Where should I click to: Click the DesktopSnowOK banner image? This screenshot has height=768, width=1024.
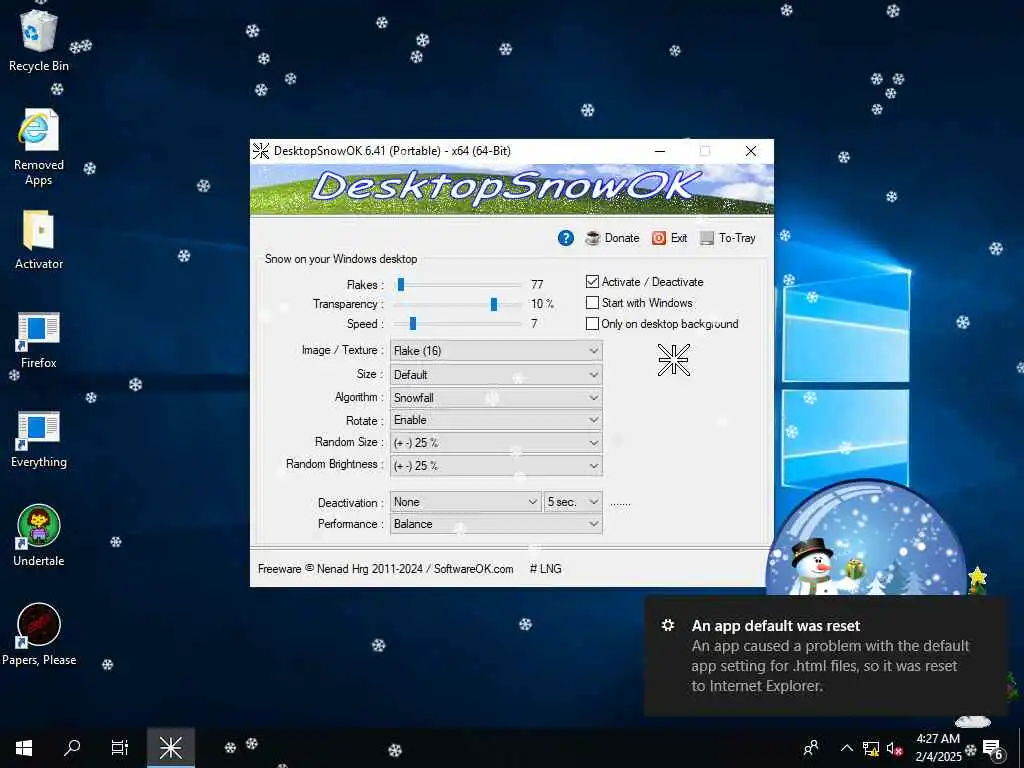pyautogui.click(x=512, y=189)
